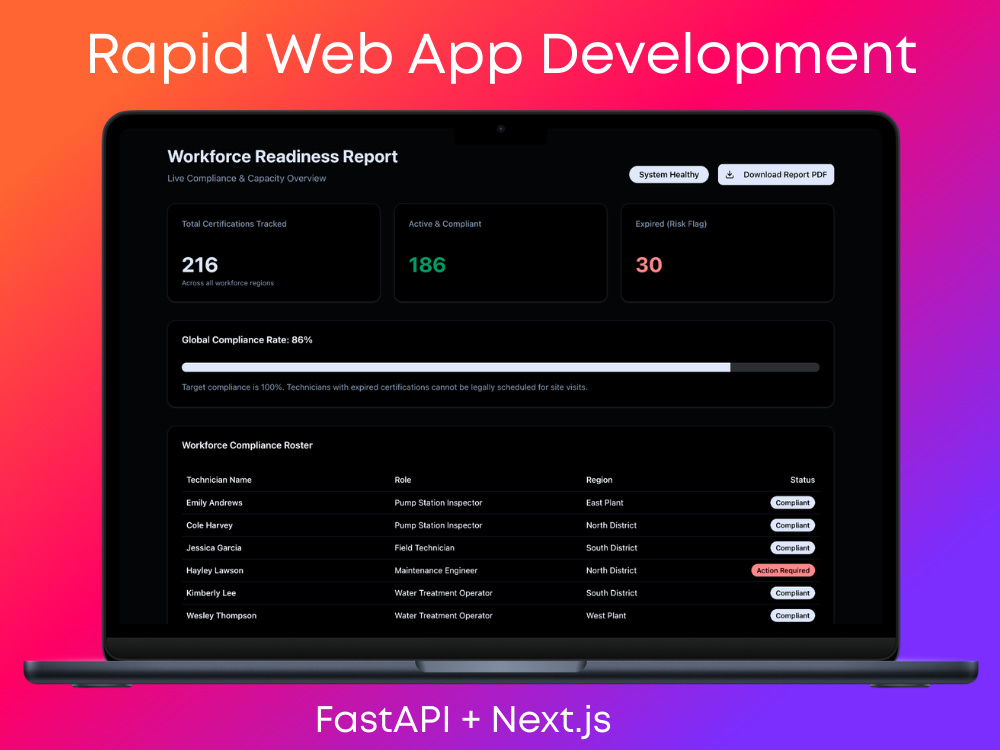
Task: Click the Download Report PDF button
Action: coord(776,175)
